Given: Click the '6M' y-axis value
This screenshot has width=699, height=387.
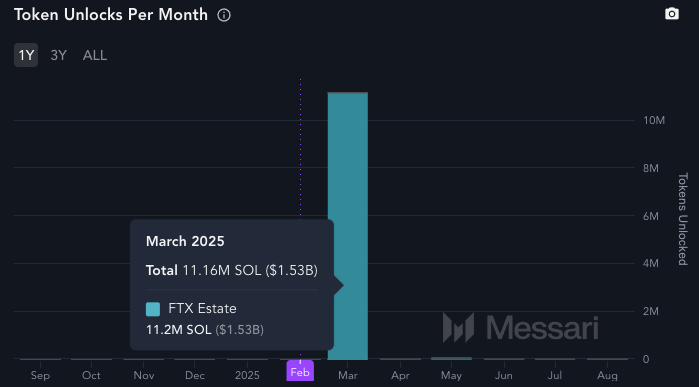Looking at the screenshot, I should pyautogui.click(x=651, y=216).
